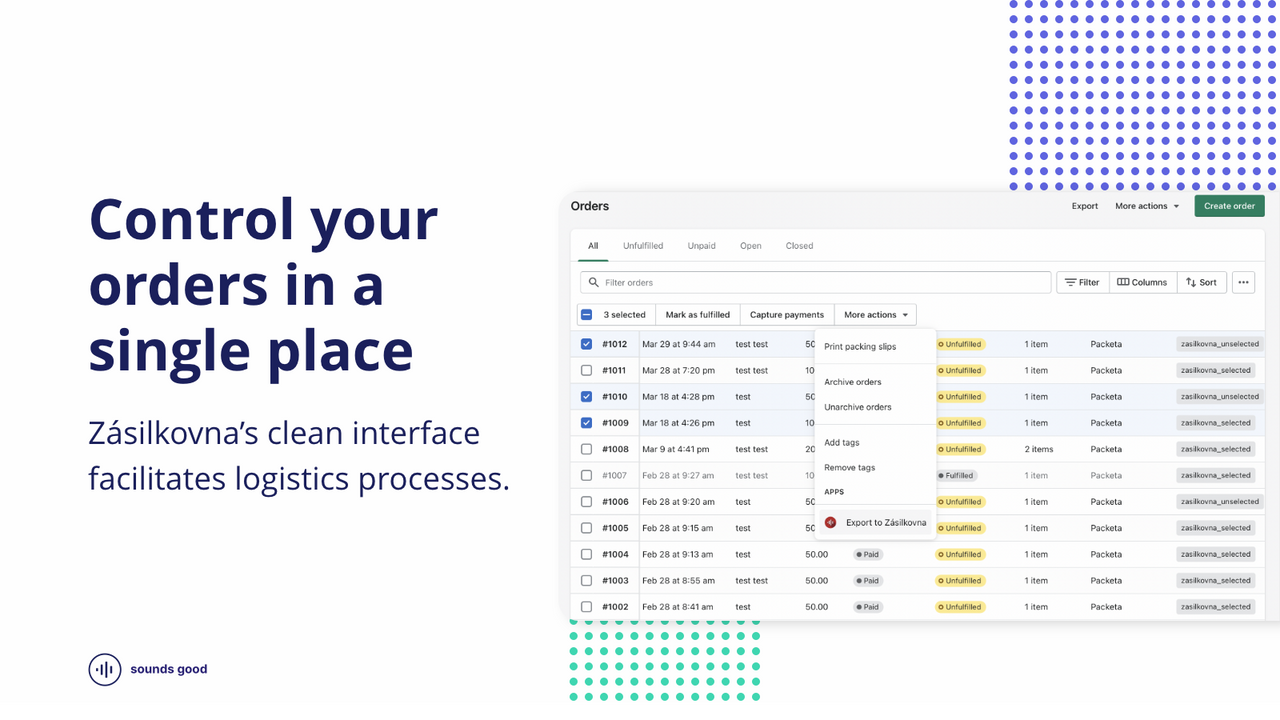Click the magnifier icon in Filter orders
Screen dimensions: 1280x720
click(x=594, y=282)
